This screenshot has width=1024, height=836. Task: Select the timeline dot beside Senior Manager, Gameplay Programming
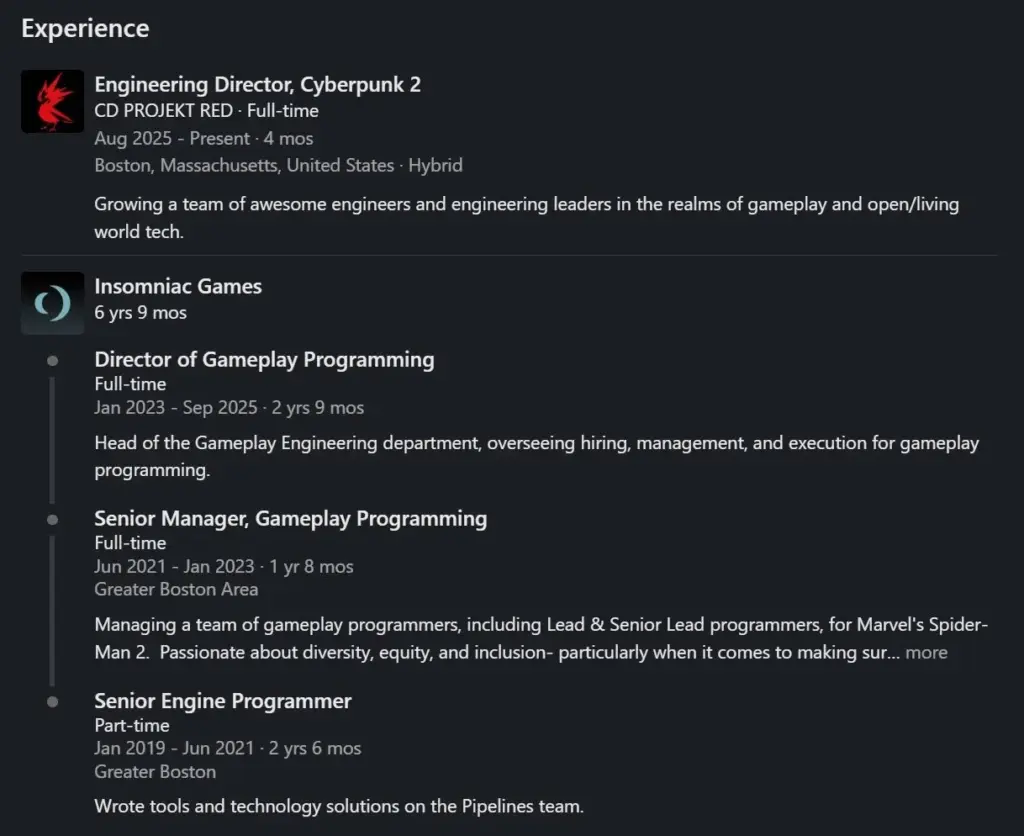(x=52, y=520)
